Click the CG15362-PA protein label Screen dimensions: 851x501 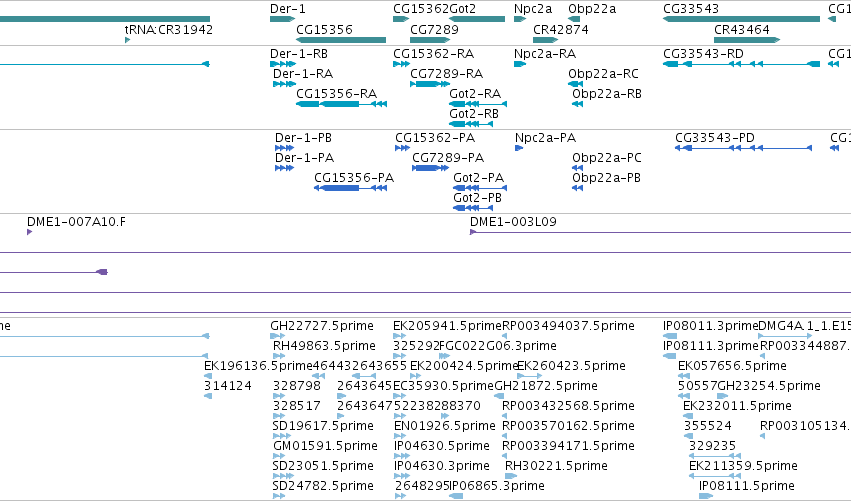pos(435,138)
